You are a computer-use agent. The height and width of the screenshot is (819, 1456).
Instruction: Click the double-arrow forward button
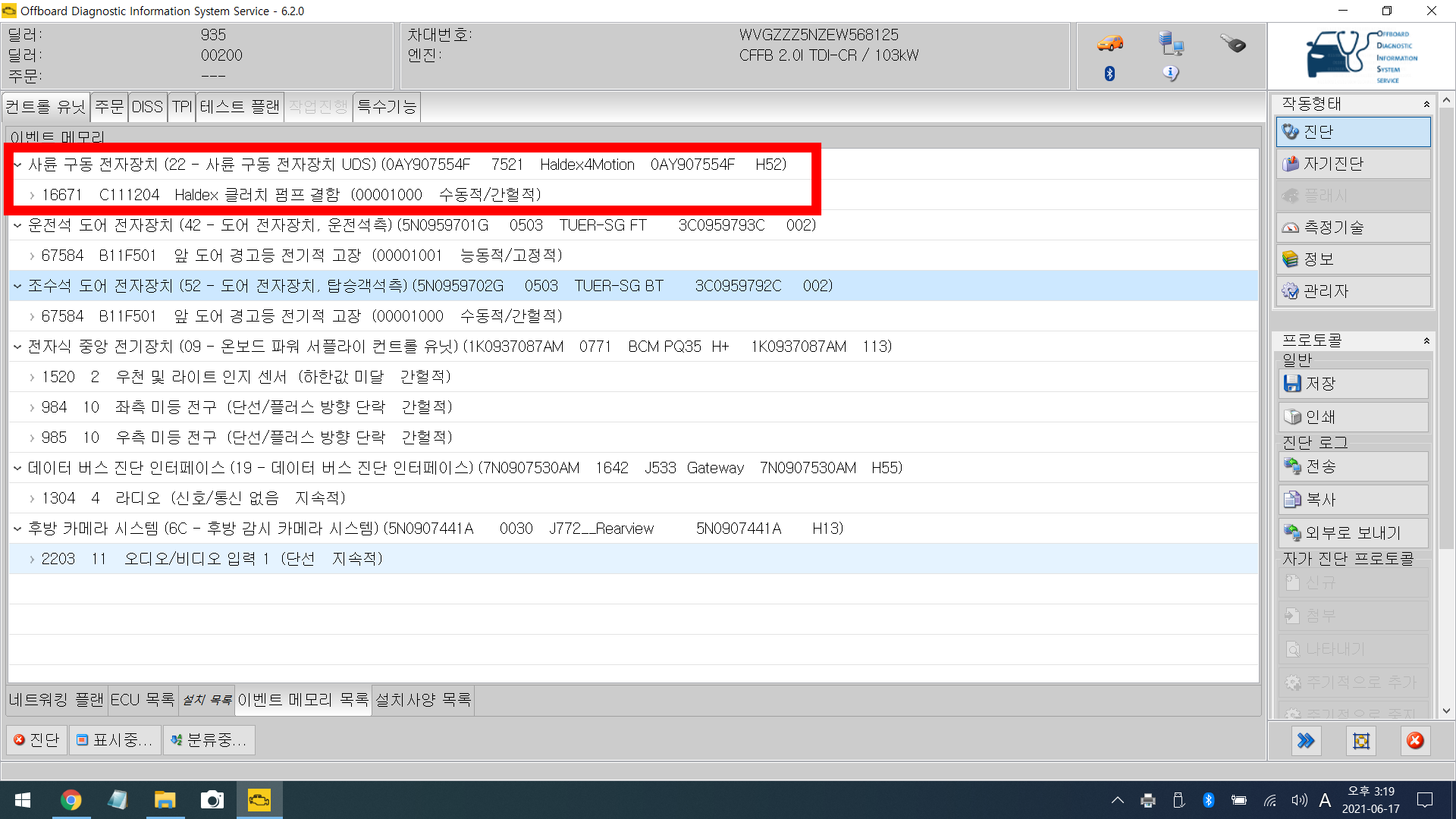point(1306,741)
